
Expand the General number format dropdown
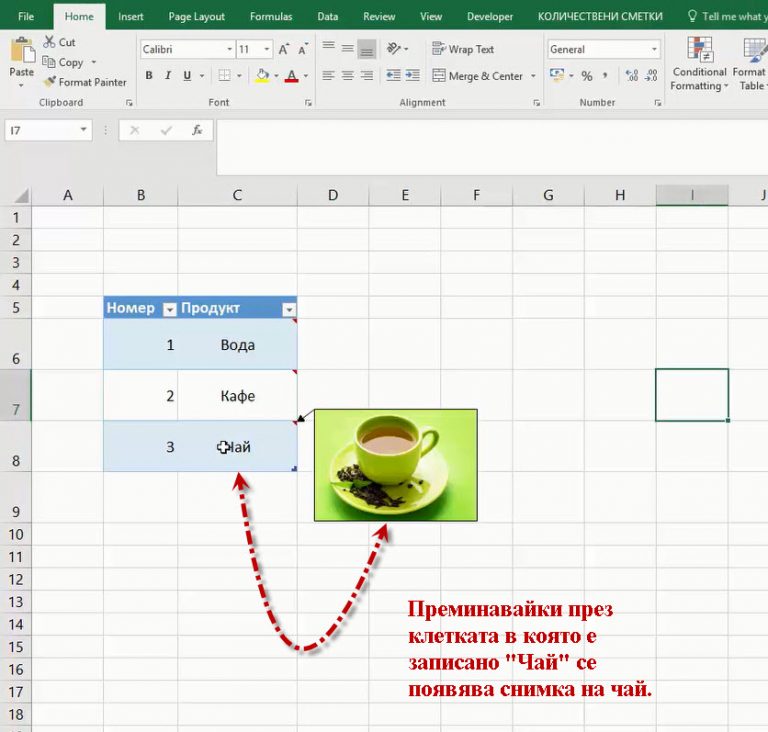tap(654, 49)
